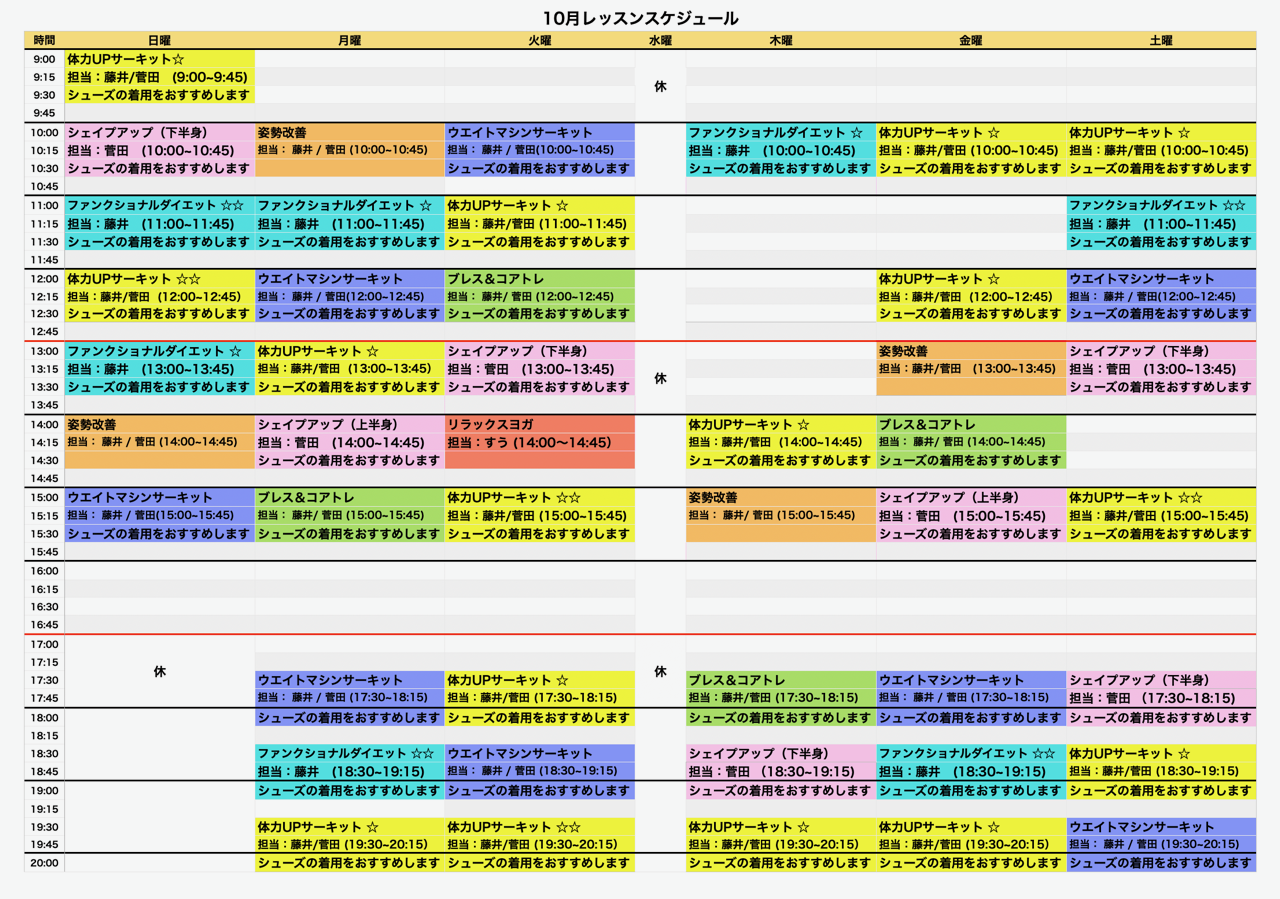Click the 担当:すう (14:00~14:45) cell
Image resolution: width=1280 pixels, height=899 pixels.
pyautogui.click(x=540, y=442)
